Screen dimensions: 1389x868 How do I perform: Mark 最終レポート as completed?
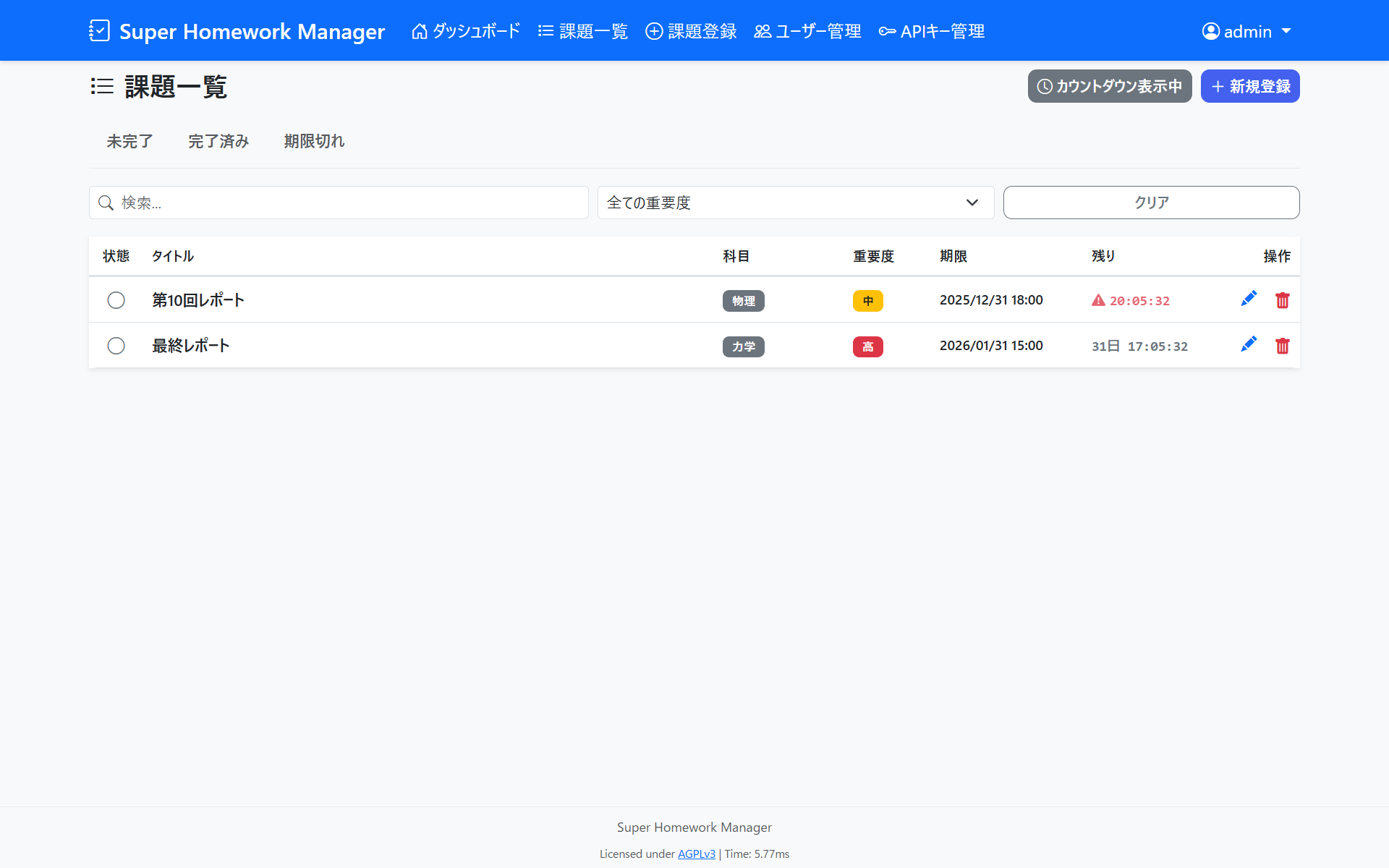coord(116,346)
